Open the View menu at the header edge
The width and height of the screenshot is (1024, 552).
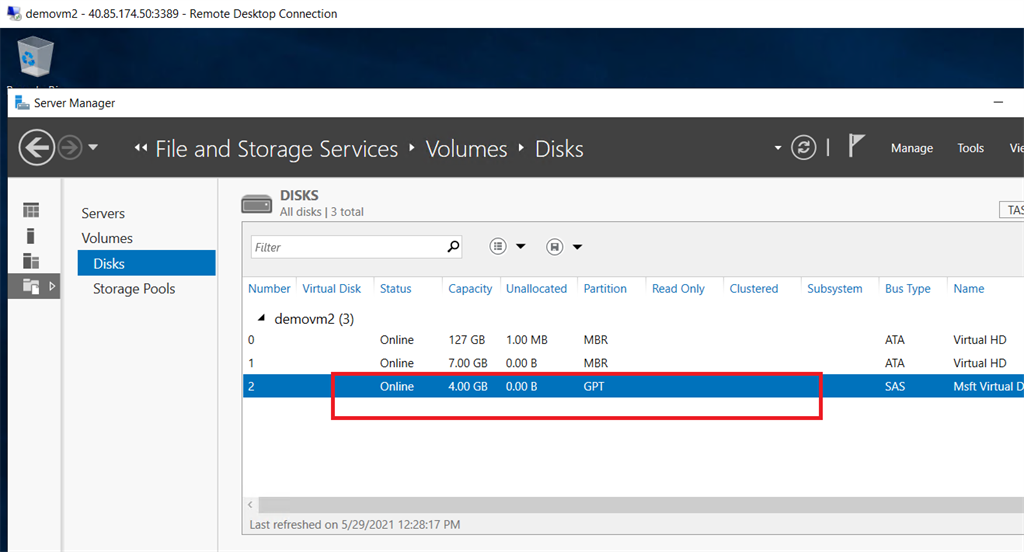[x=1016, y=148]
